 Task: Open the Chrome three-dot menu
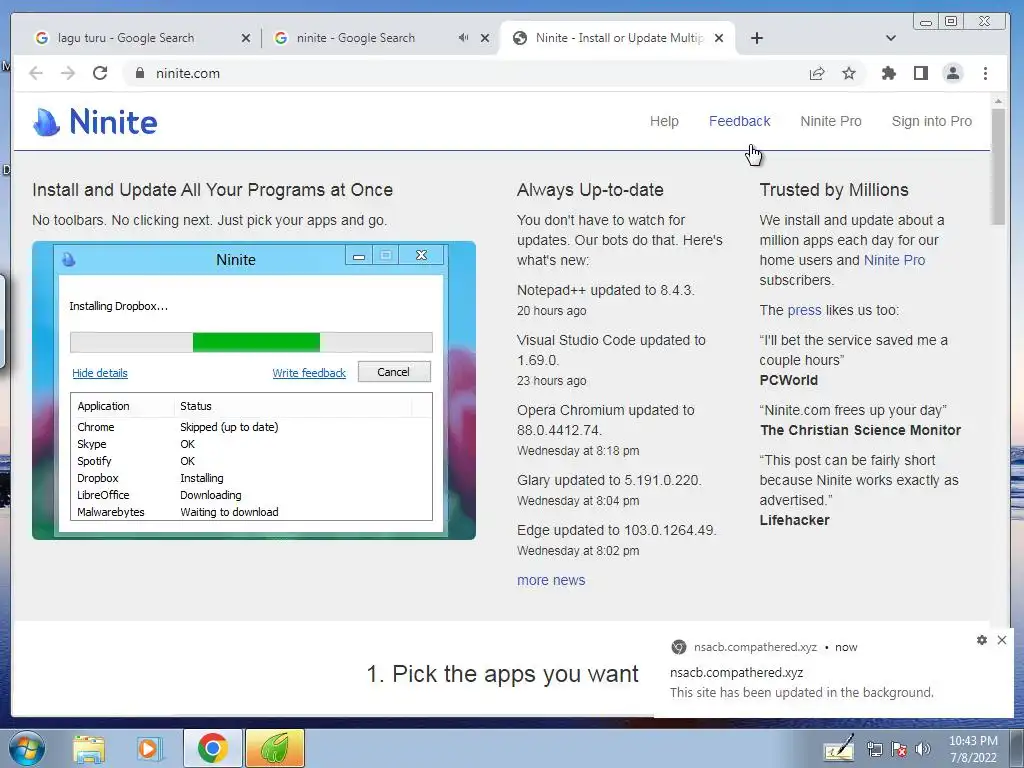985,73
